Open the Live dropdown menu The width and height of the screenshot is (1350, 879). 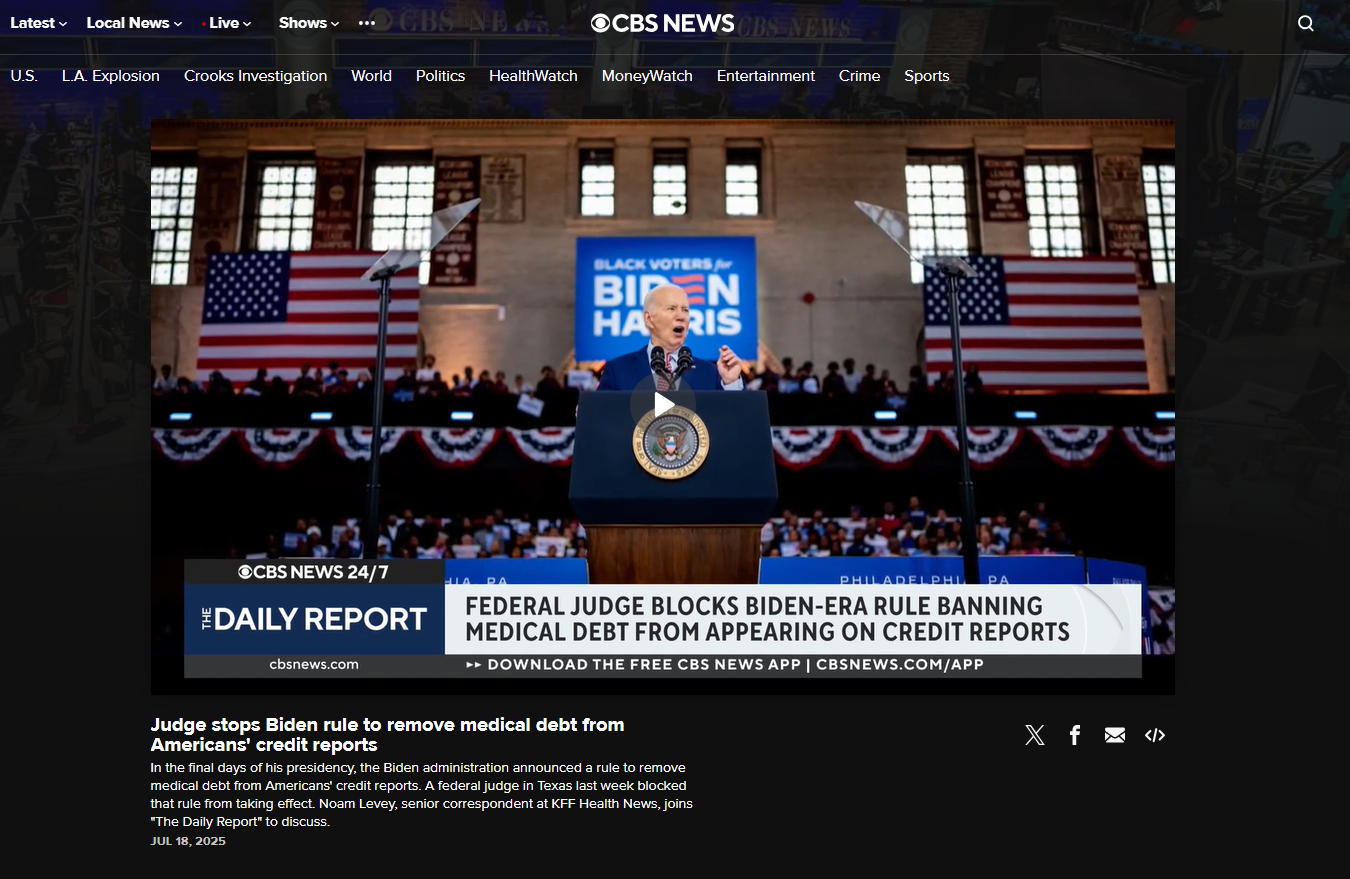[229, 23]
